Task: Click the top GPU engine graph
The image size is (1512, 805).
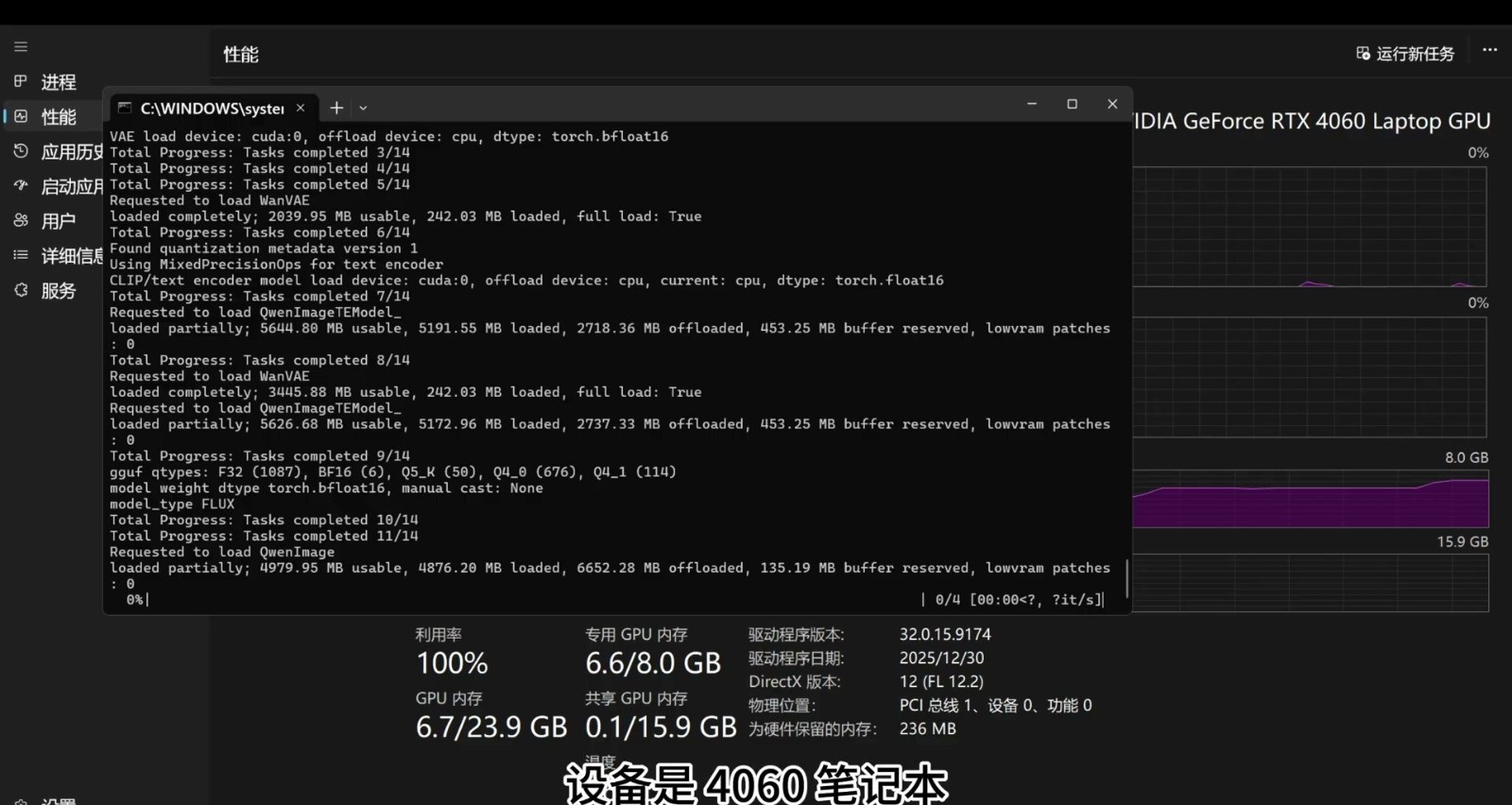Action: [1311, 227]
